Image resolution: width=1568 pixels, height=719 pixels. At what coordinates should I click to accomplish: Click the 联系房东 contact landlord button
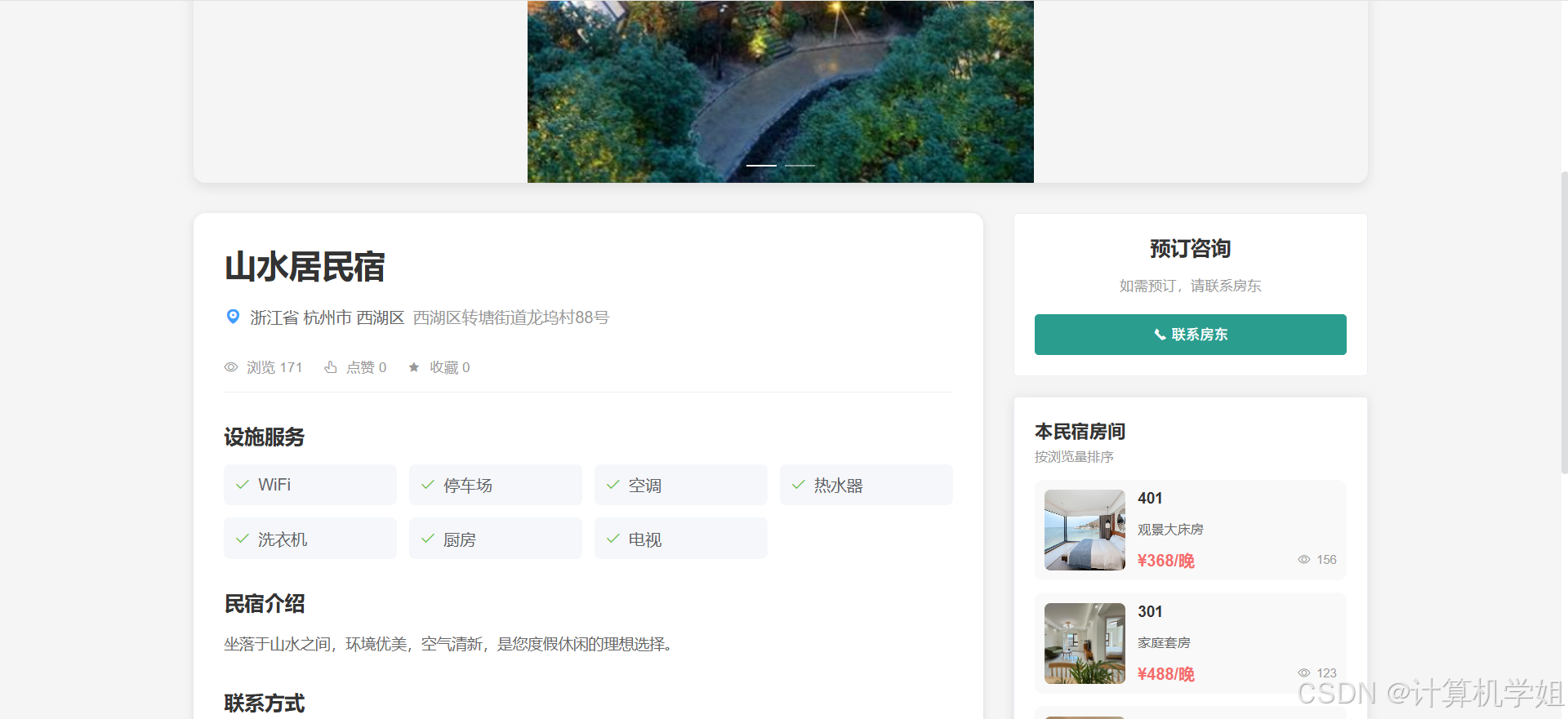1191,335
